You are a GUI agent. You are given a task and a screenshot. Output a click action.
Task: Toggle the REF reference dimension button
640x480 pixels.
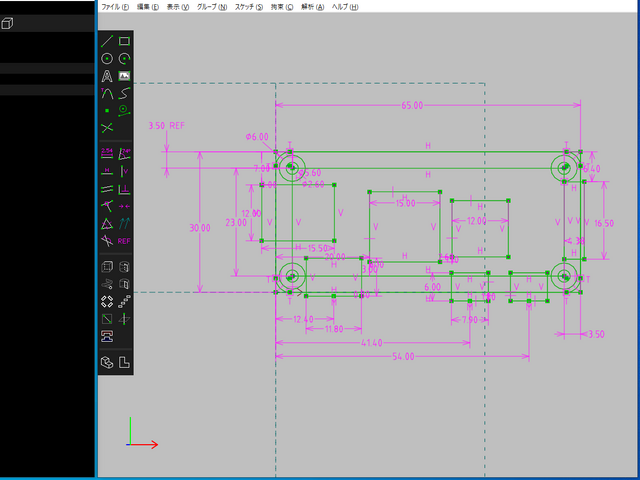pos(124,240)
